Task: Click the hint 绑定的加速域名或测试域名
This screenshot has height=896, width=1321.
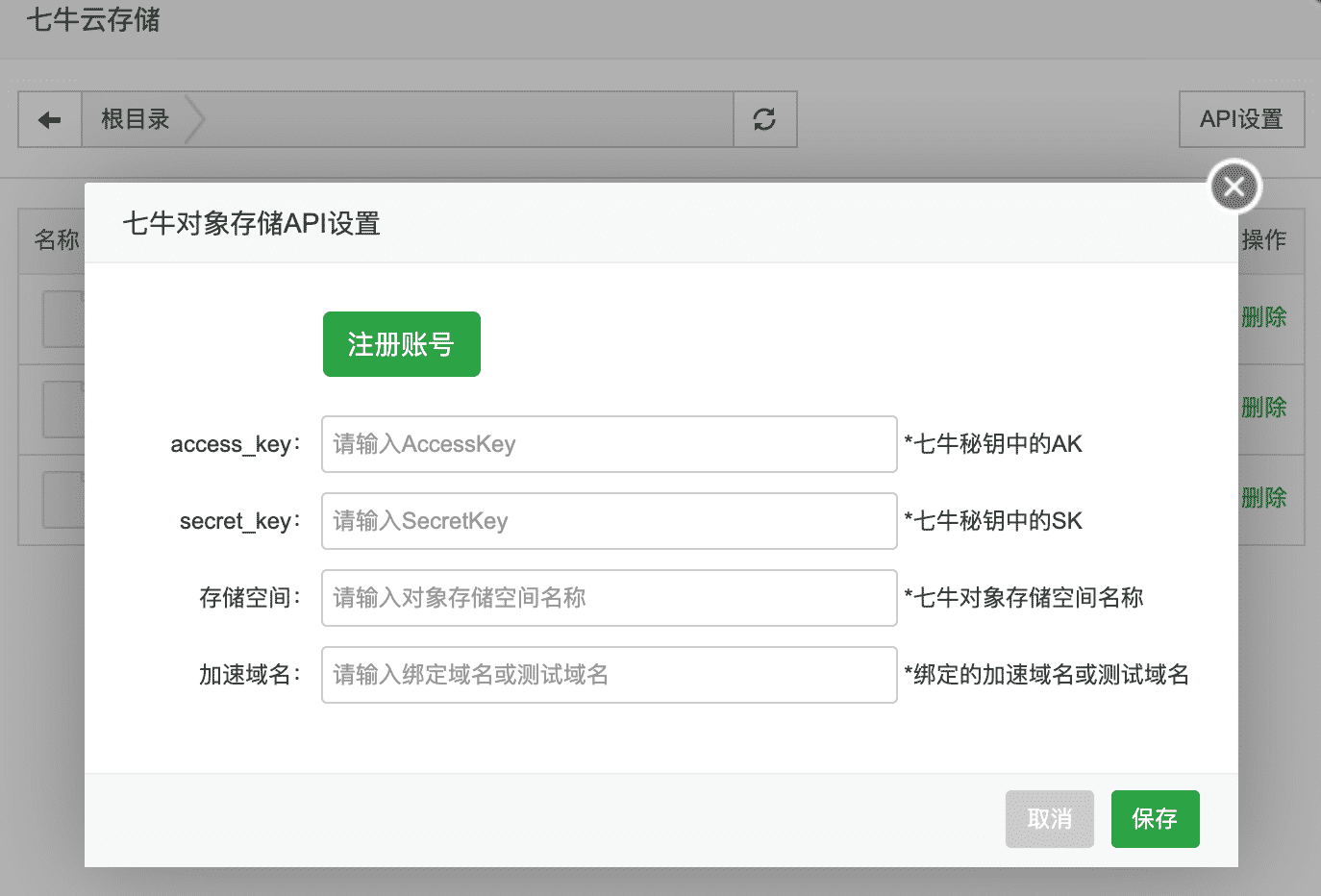Action: point(1047,675)
